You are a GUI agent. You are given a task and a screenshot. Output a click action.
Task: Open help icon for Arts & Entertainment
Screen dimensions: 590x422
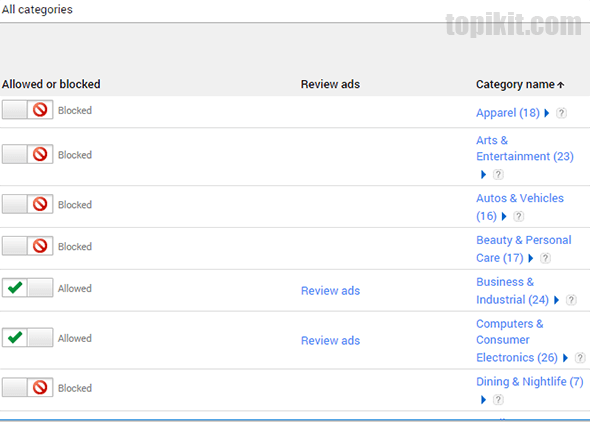(498, 175)
